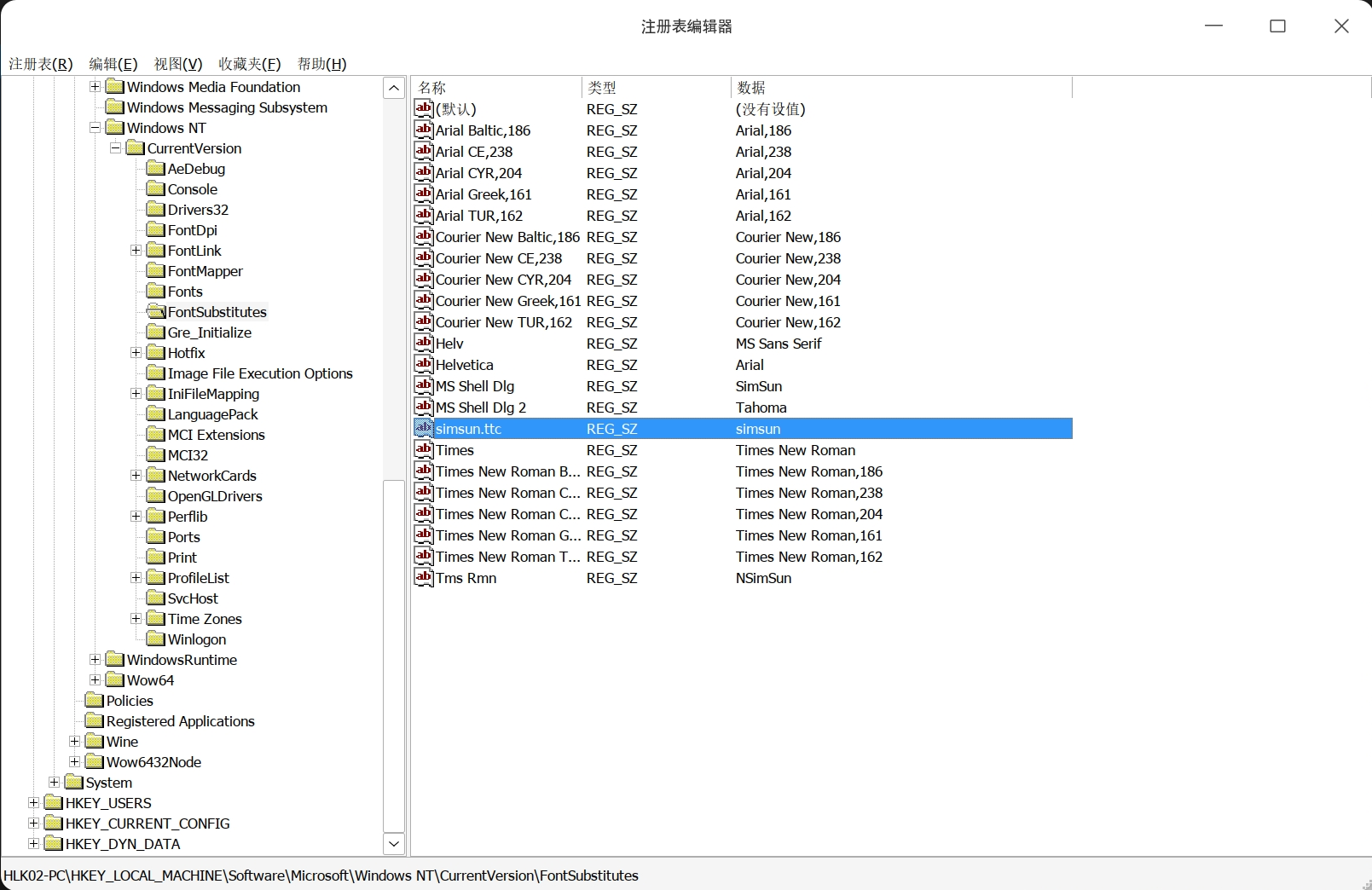Click the folder icon of SvcHost key

click(155, 598)
